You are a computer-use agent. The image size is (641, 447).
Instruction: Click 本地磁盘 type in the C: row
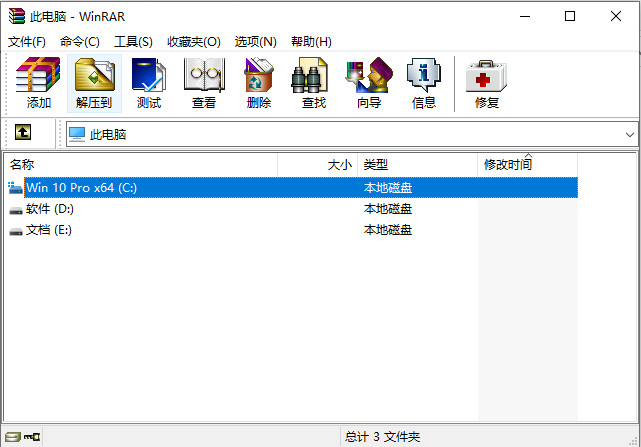388,188
